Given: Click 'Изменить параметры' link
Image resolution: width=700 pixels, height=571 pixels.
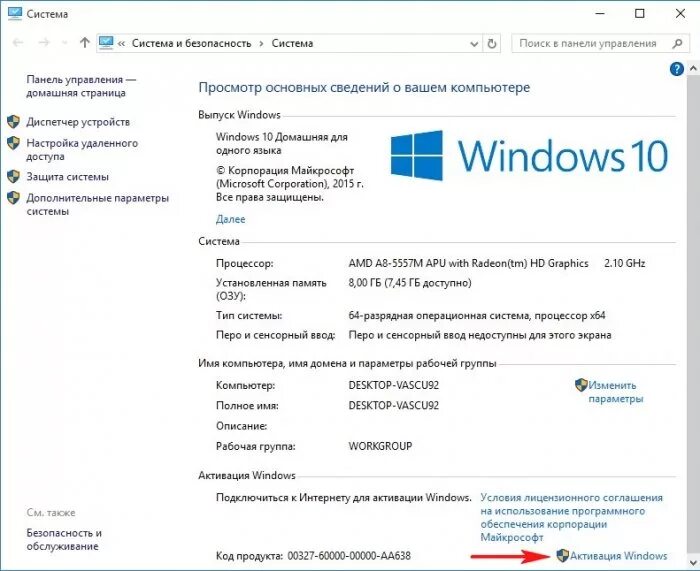Looking at the screenshot, I should coord(616,392).
